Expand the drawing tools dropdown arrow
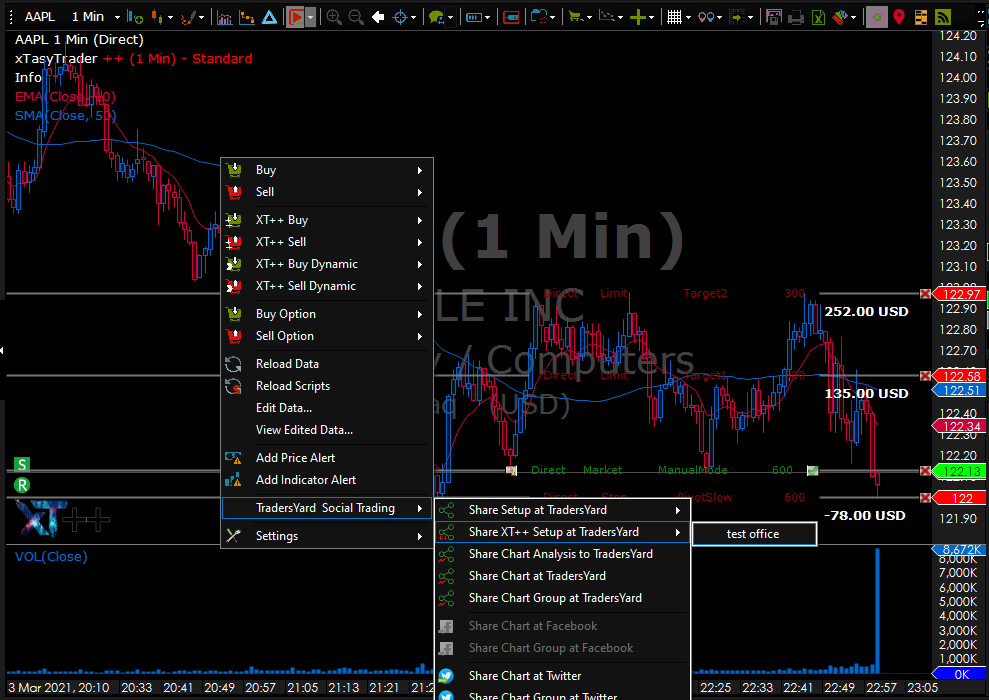 (202, 17)
